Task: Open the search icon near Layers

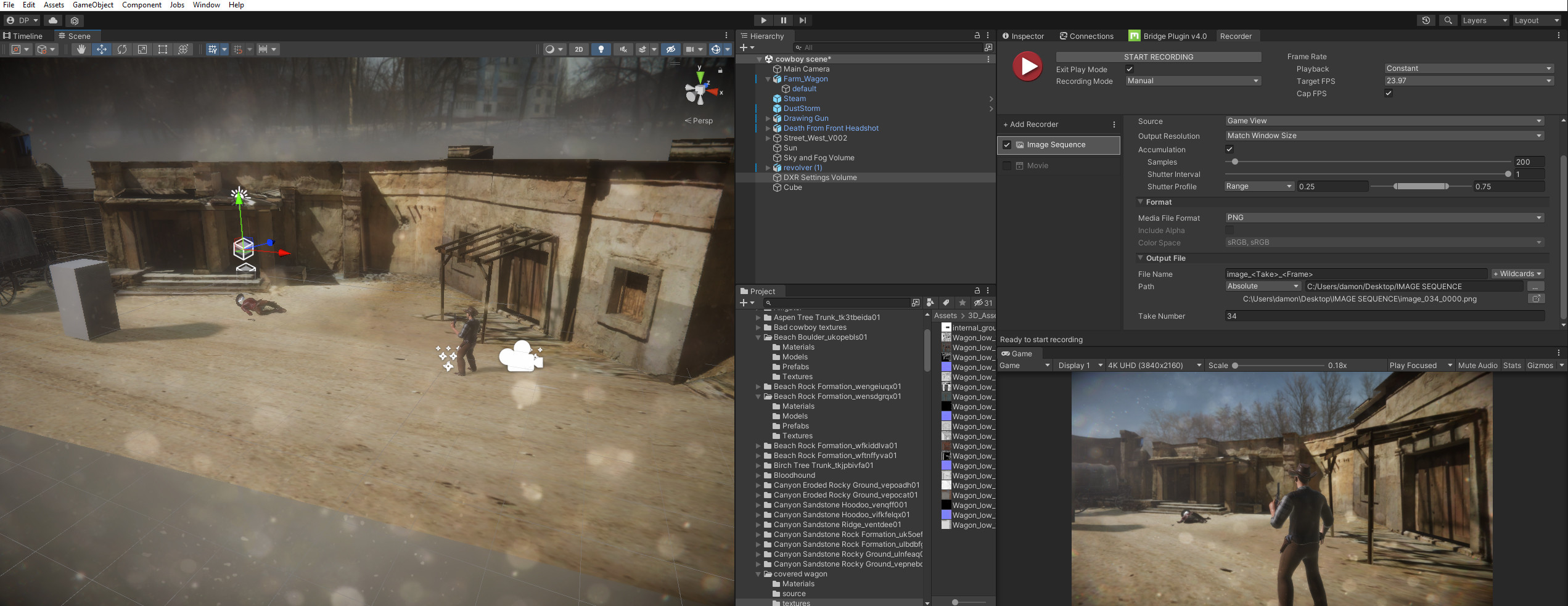Action: pos(1448,20)
